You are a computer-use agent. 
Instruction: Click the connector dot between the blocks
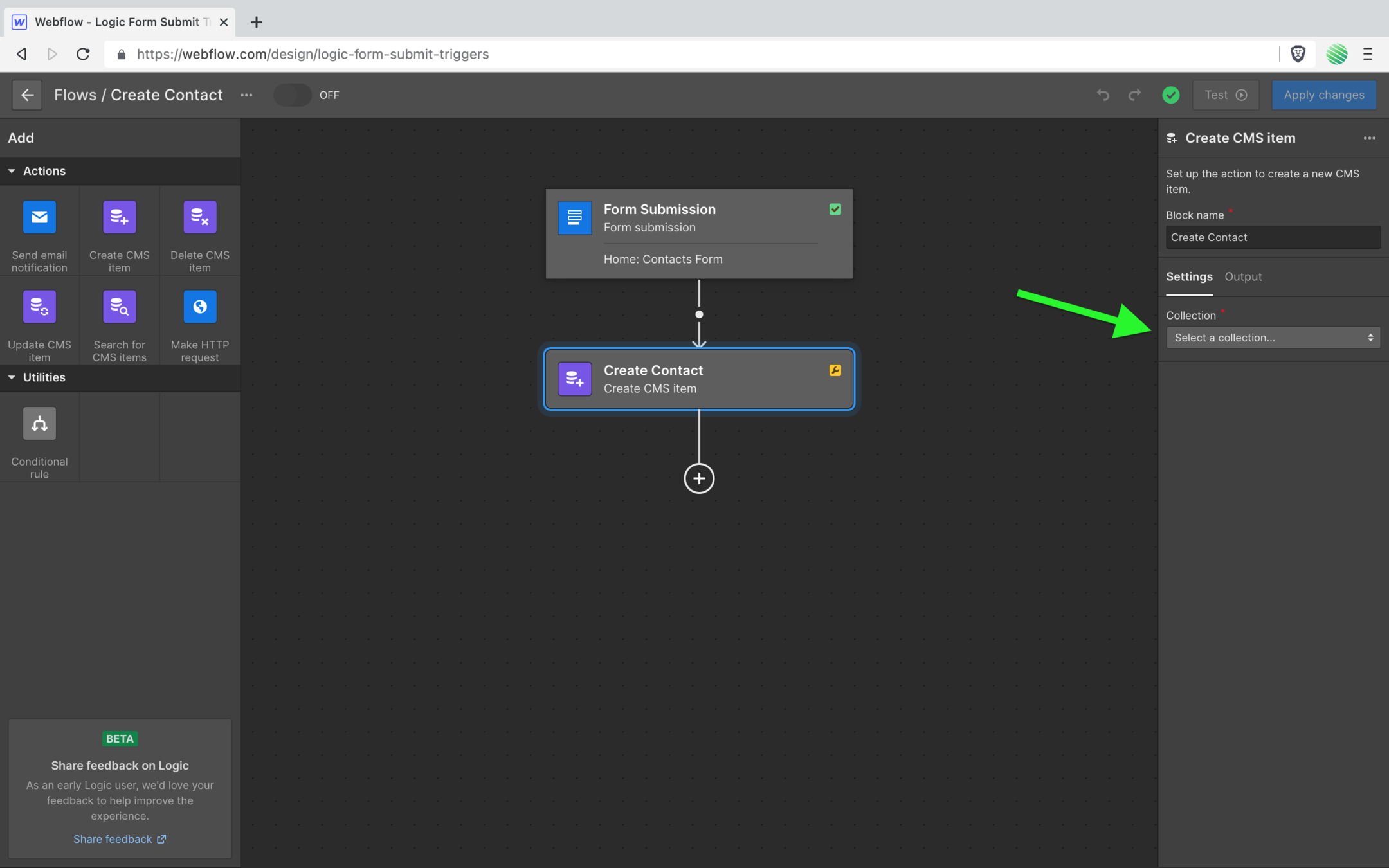click(699, 314)
